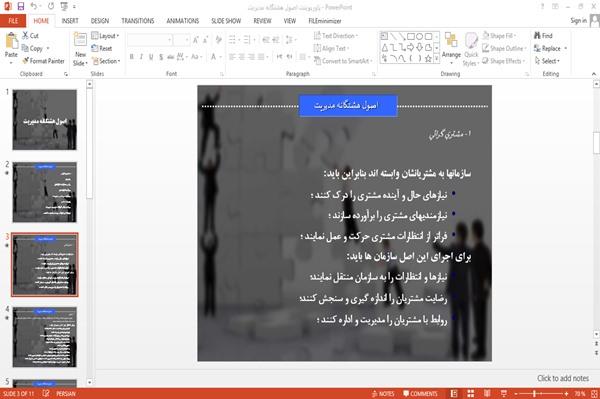The width and height of the screenshot is (600, 399).
Task: Open the FILE tab
Action: point(13,21)
